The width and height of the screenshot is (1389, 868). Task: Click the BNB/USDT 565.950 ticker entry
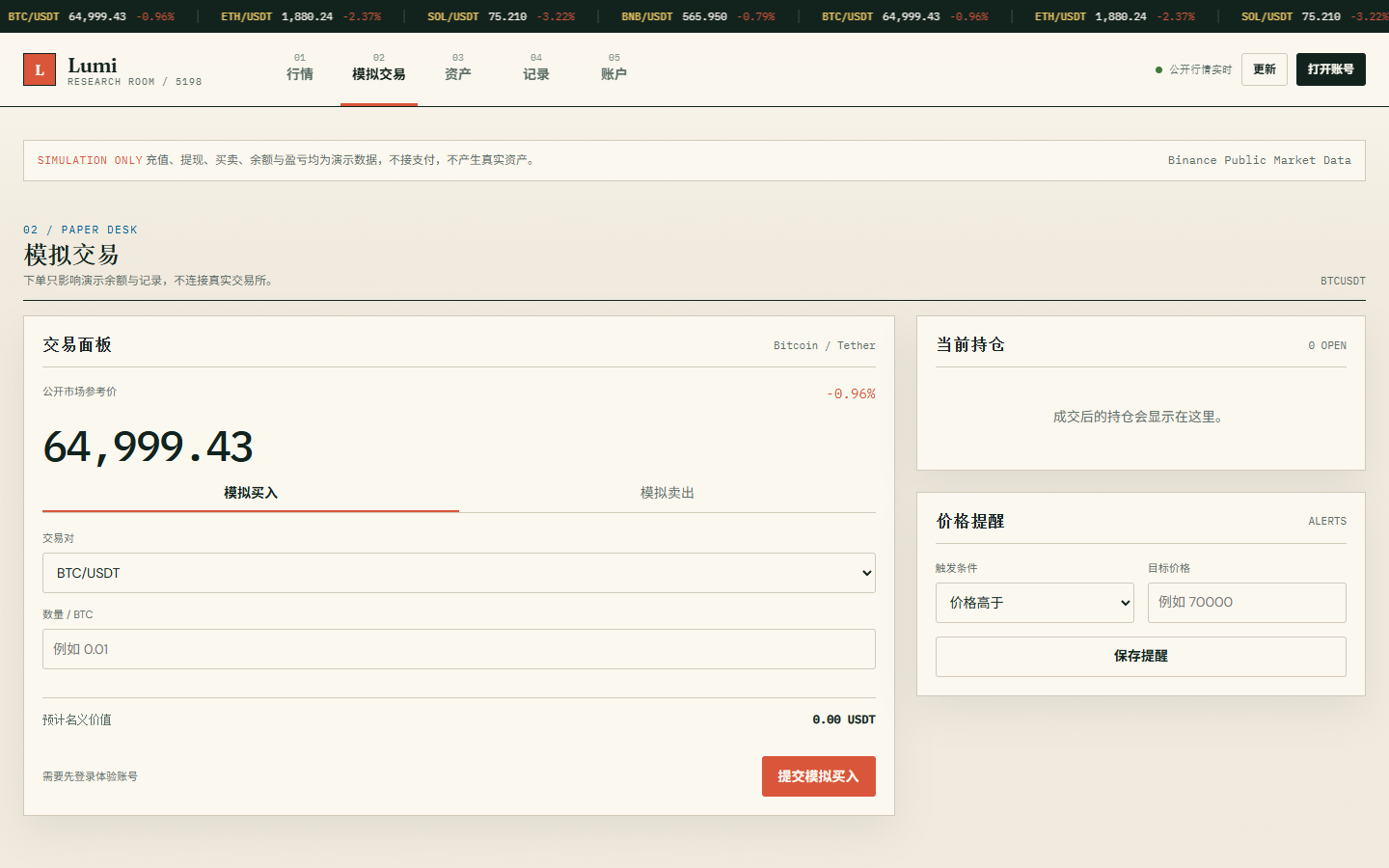(x=698, y=16)
